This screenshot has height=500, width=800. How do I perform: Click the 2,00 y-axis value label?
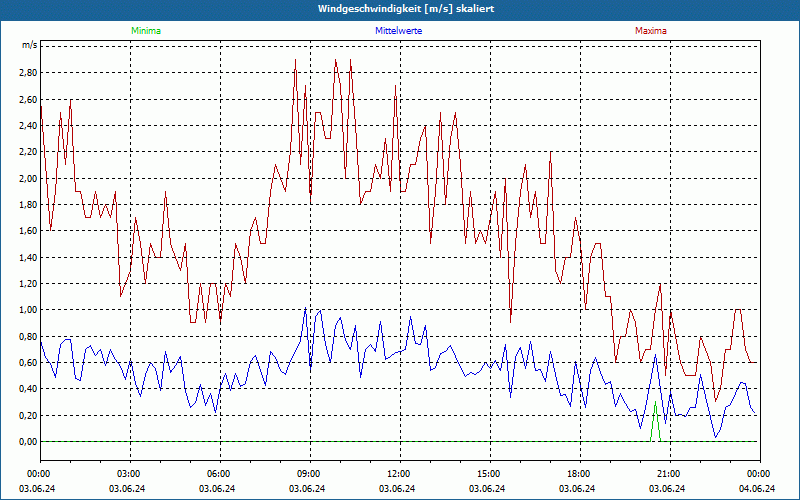click(26, 178)
